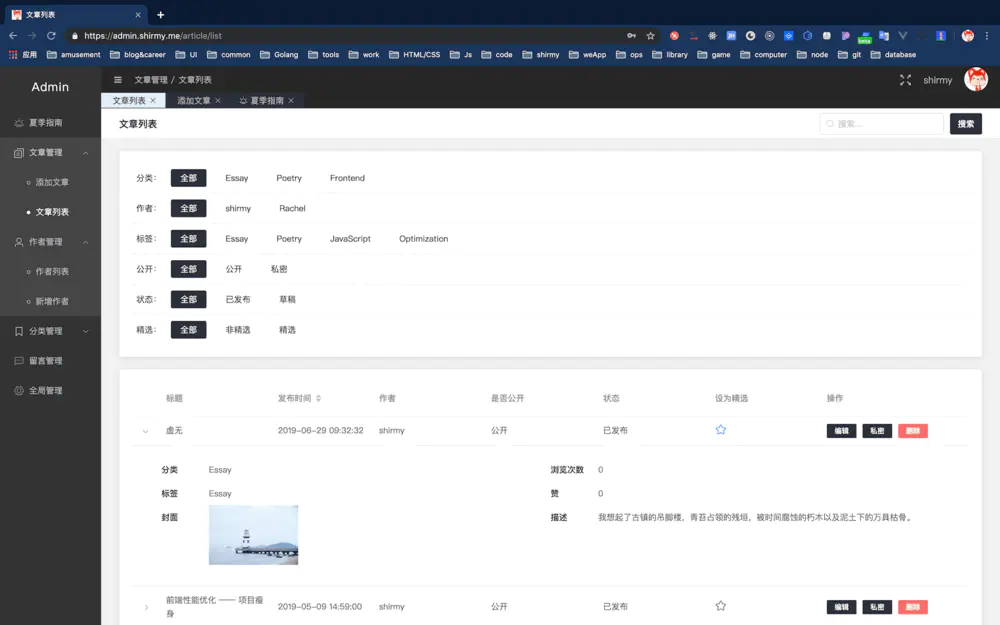1000x625 pixels.
Task: Edit the 前端性能优化 article
Action: (x=841, y=607)
